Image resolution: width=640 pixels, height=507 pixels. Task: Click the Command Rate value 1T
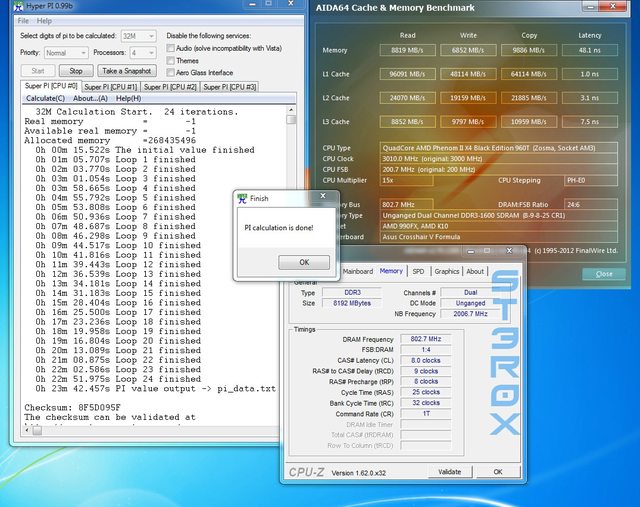426,414
